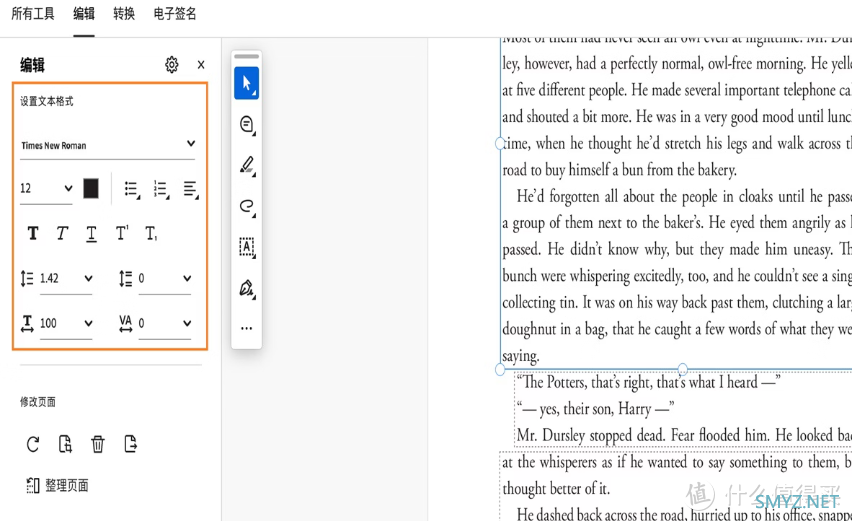Toggle bold text formatting
The width and height of the screenshot is (852, 521).
pos(33,234)
